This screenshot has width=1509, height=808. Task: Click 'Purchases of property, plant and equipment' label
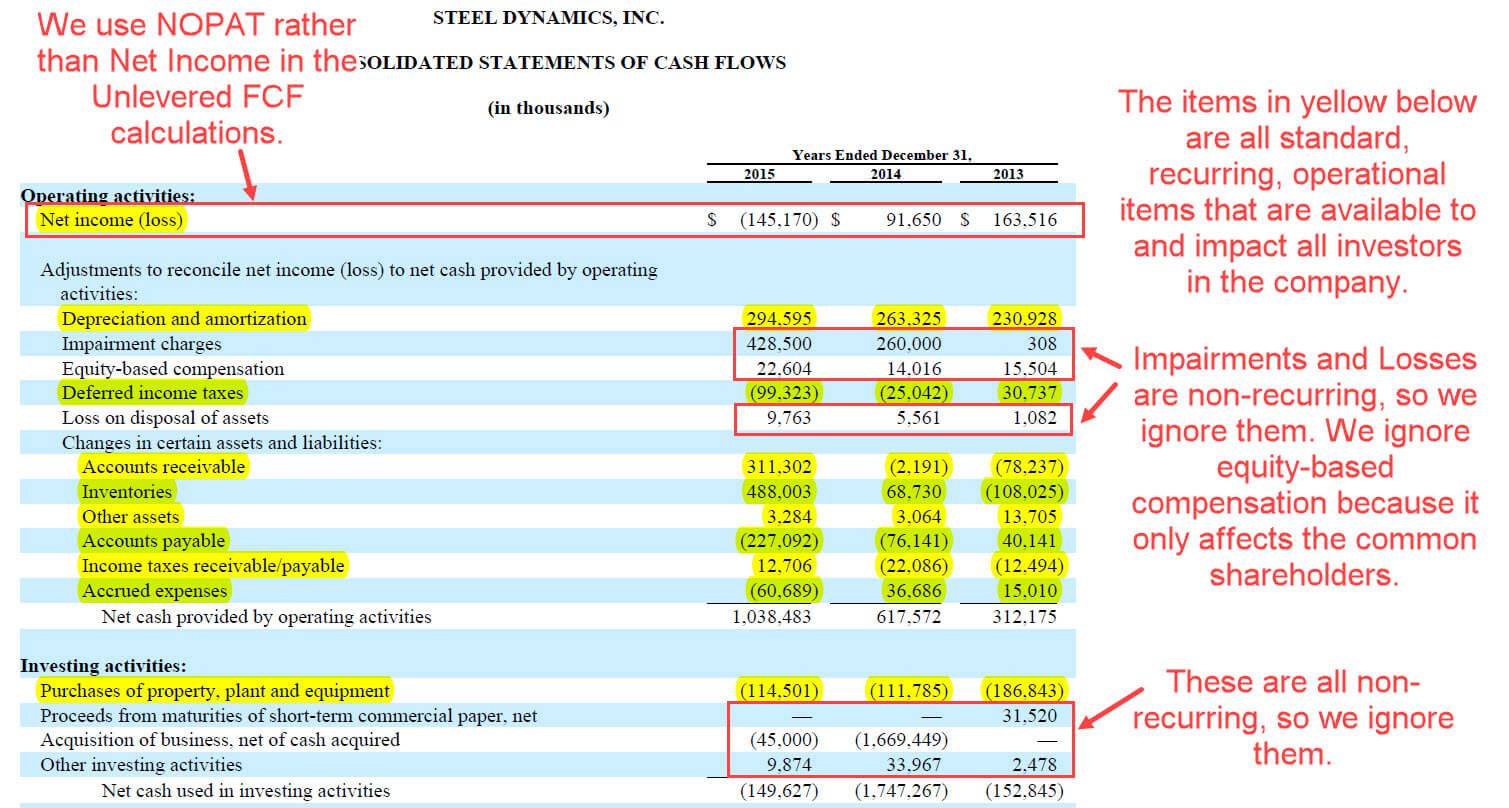[215, 691]
